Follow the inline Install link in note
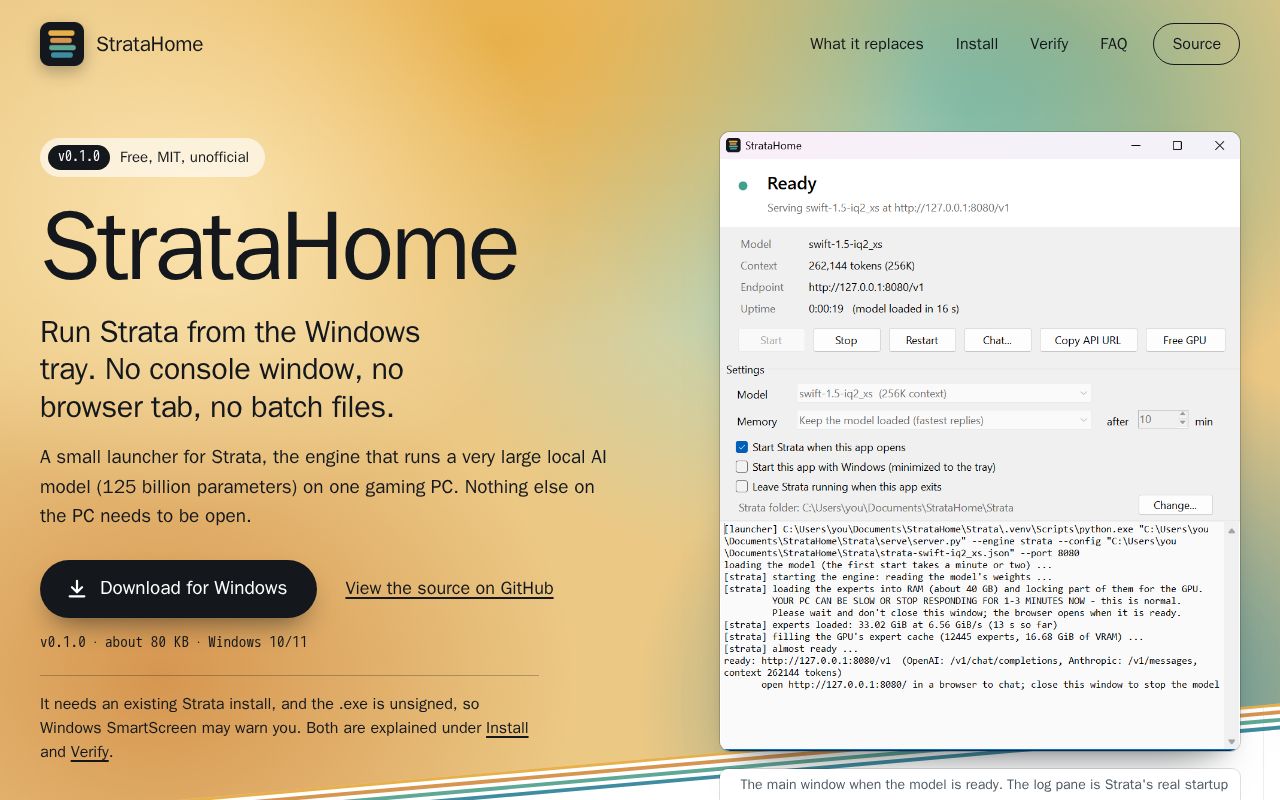This screenshot has width=1280, height=800. pos(507,728)
